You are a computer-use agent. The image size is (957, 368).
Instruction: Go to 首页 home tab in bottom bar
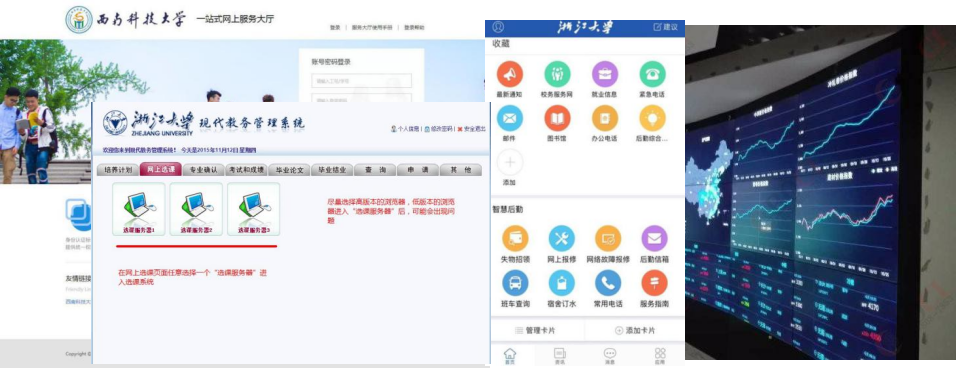click(510, 356)
